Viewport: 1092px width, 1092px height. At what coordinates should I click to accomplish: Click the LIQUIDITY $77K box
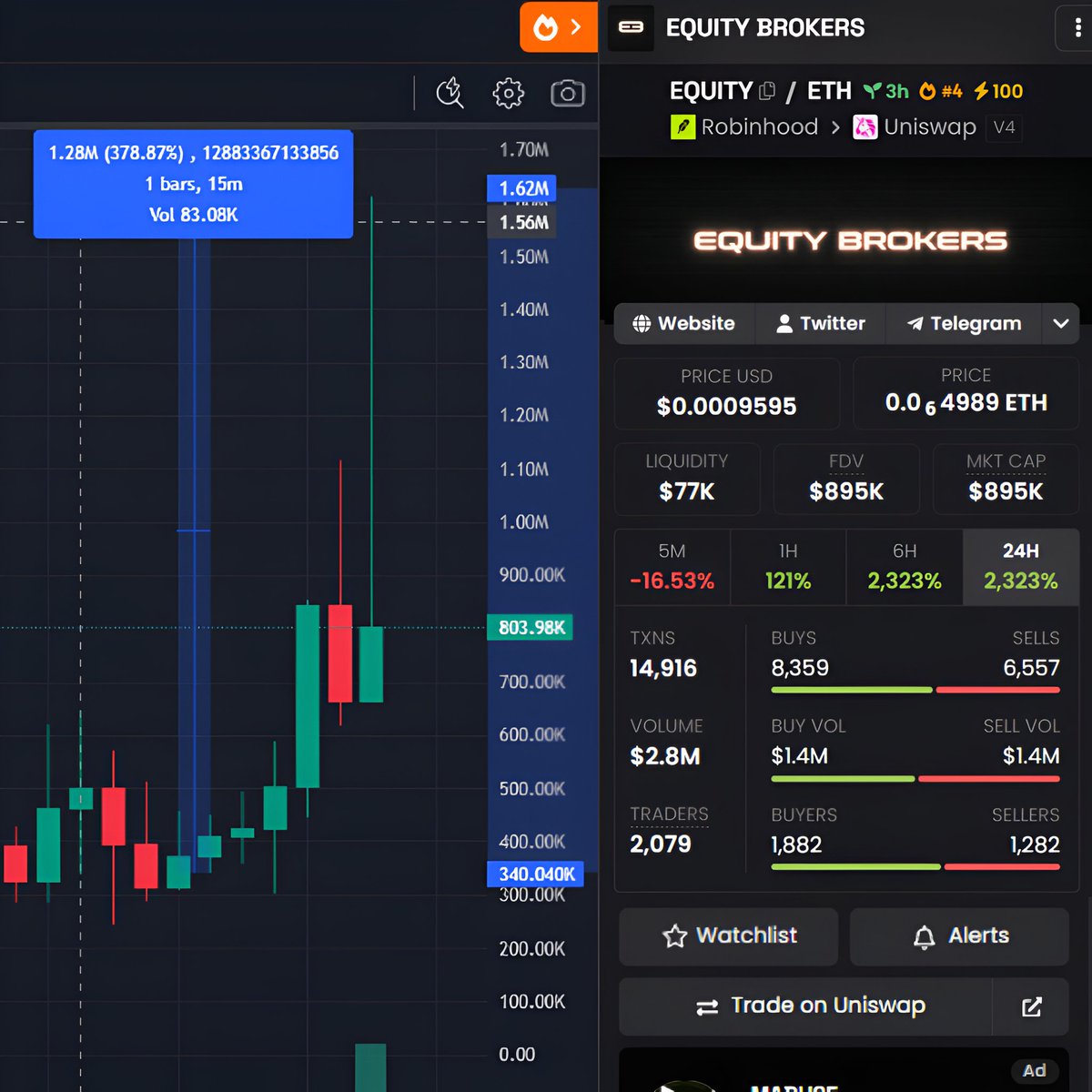[687, 479]
